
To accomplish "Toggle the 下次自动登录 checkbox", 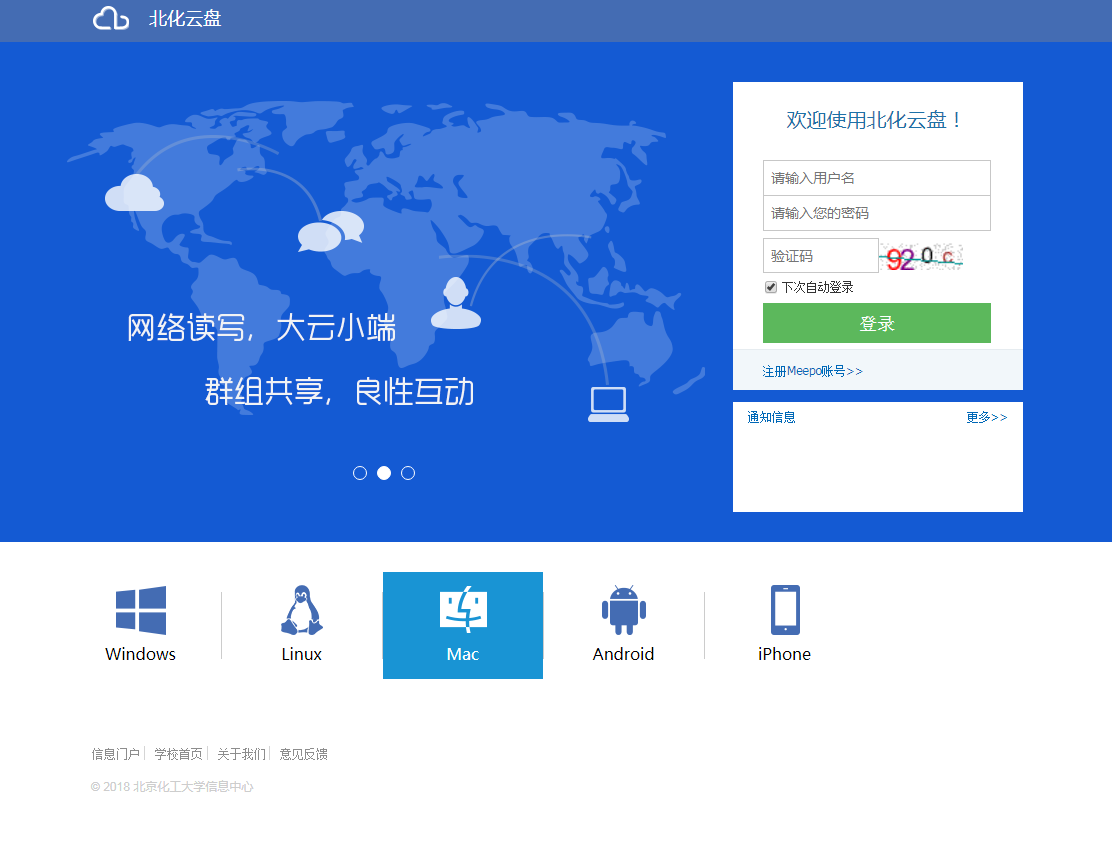I will [771, 287].
